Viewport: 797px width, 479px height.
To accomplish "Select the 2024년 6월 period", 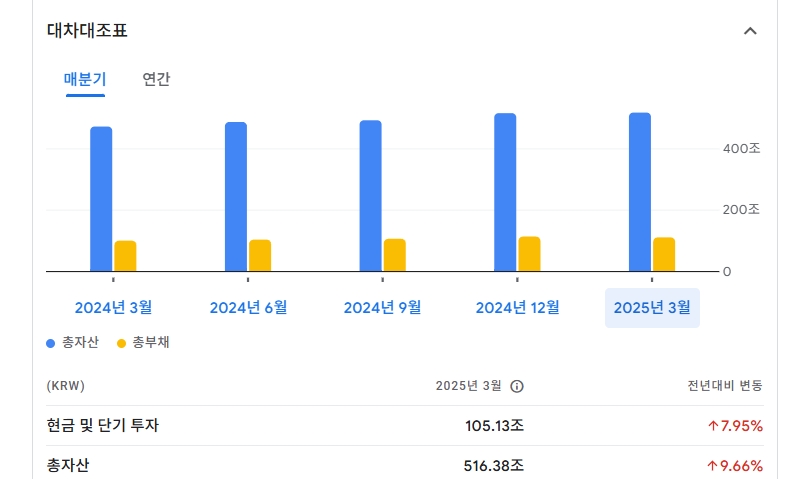I will point(248,308).
